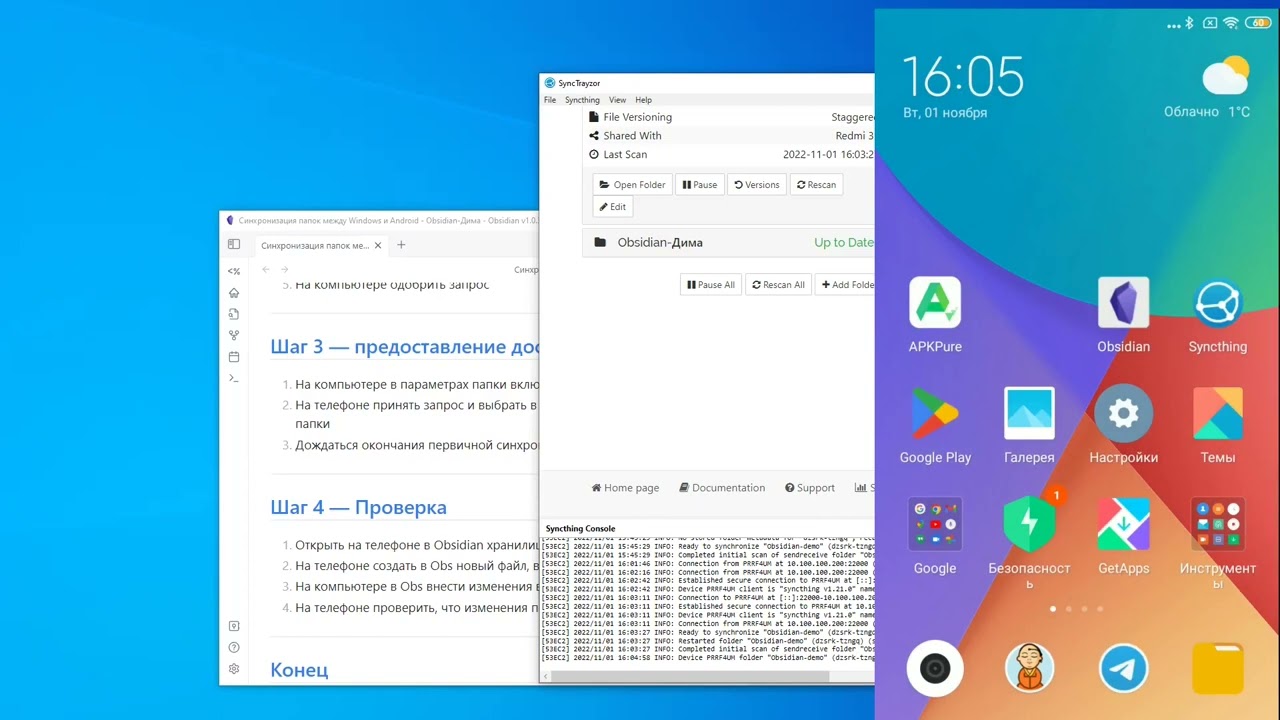The width and height of the screenshot is (1280, 720).
Task: Click Rescan All button
Action: coord(778,285)
